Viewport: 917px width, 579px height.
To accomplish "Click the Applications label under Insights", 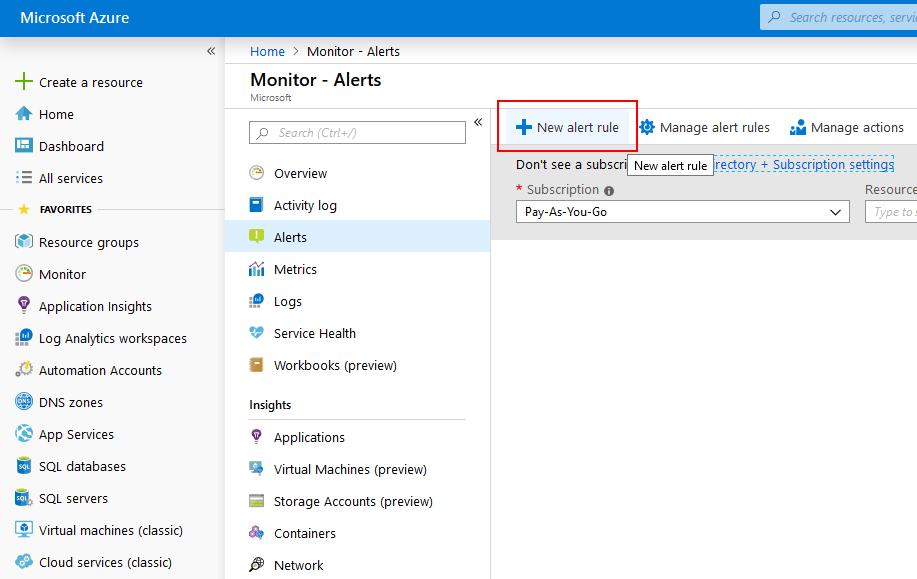I will click(x=309, y=437).
